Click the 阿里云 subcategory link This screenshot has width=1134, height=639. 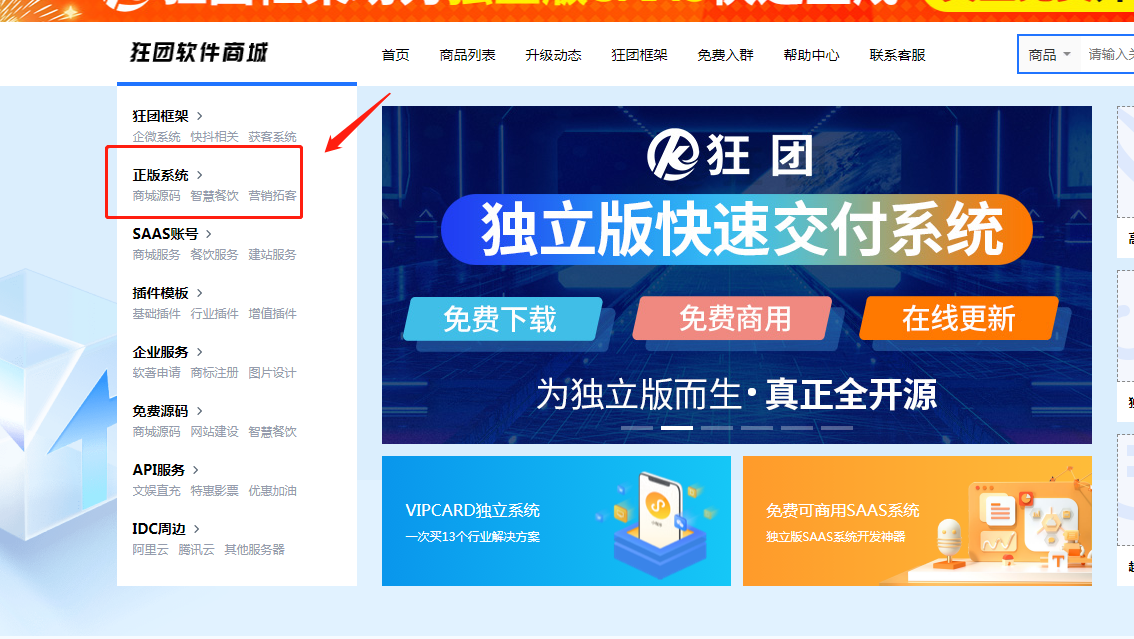tap(150, 550)
